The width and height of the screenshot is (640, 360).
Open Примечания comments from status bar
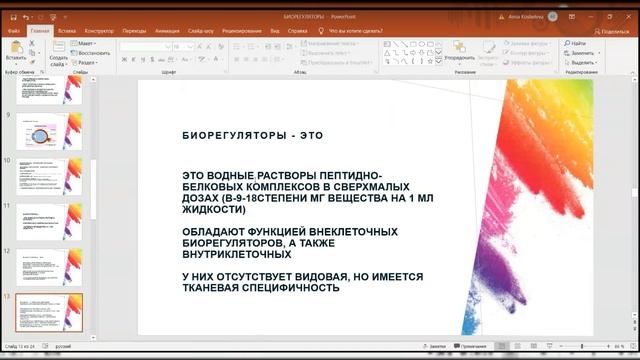coord(470,346)
